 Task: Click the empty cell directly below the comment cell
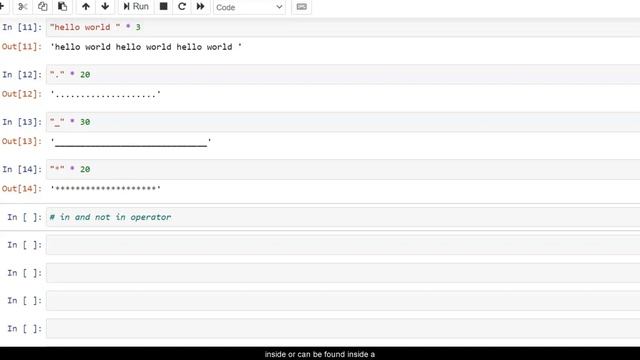pyautogui.click(x=343, y=245)
